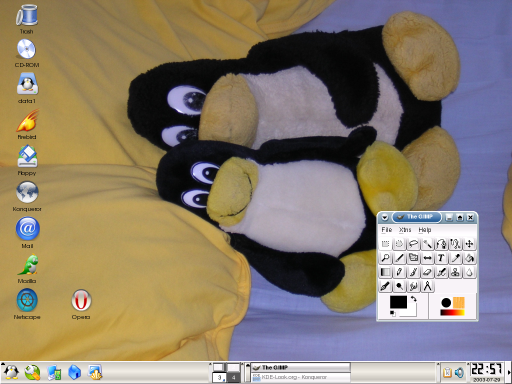Screen dimensions: 512x384
Task: Choose the Text tool in GIMP toolbox
Action: click(x=441, y=258)
